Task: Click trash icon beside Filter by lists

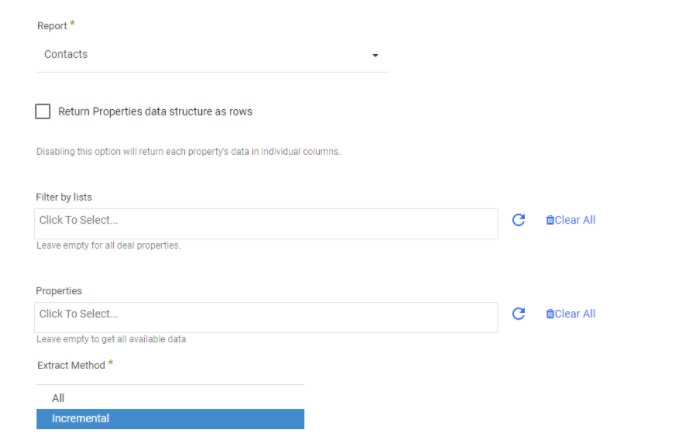Action: pos(549,220)
